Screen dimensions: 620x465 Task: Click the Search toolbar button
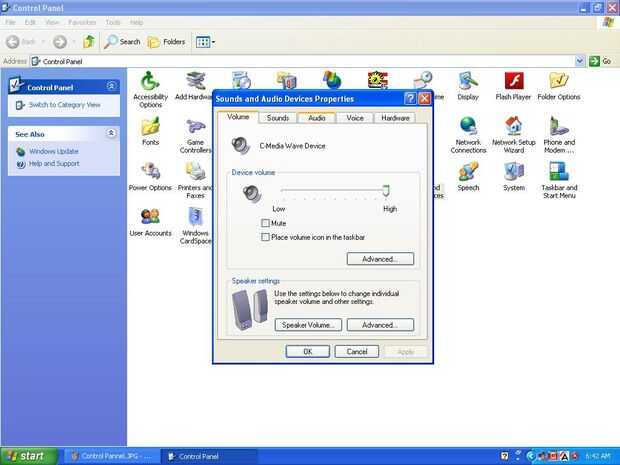pyautogui.click(x=122, y=42)
